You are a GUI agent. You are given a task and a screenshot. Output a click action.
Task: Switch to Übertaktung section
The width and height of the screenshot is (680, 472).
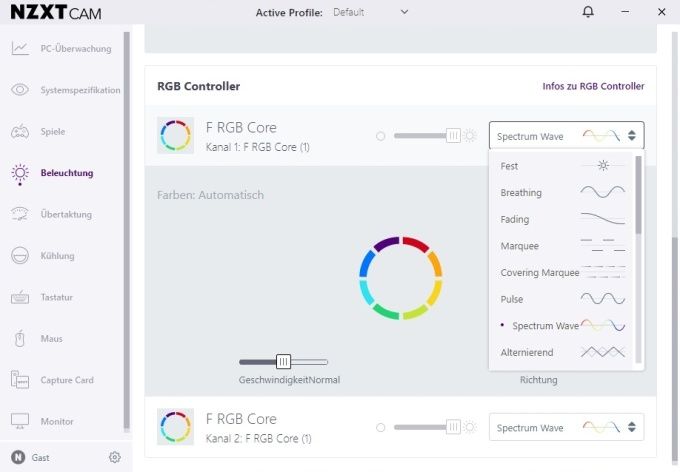tap(66, 214)
